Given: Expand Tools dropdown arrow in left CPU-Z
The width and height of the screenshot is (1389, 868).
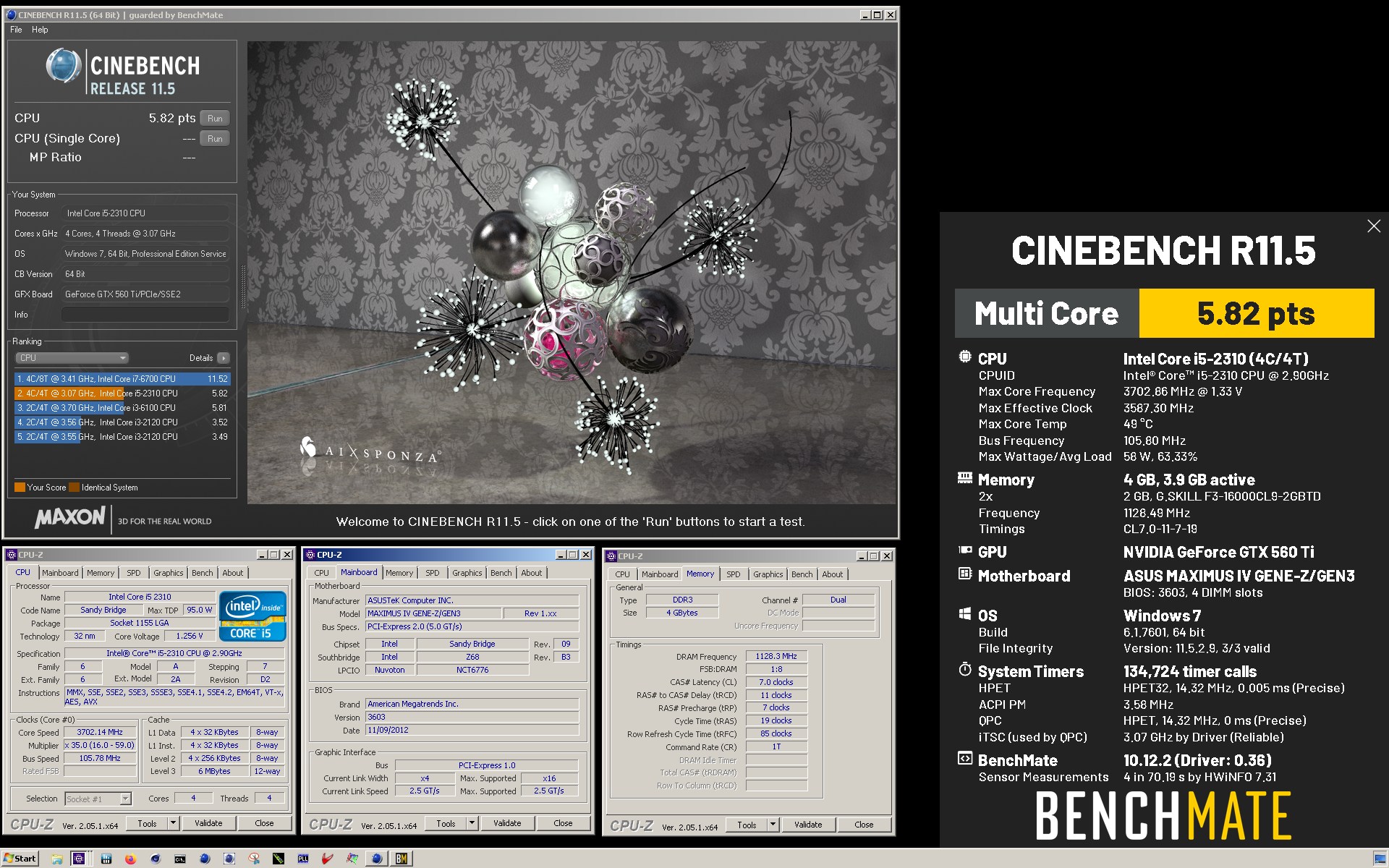Looking at the screenshot, I should [173, 823].
